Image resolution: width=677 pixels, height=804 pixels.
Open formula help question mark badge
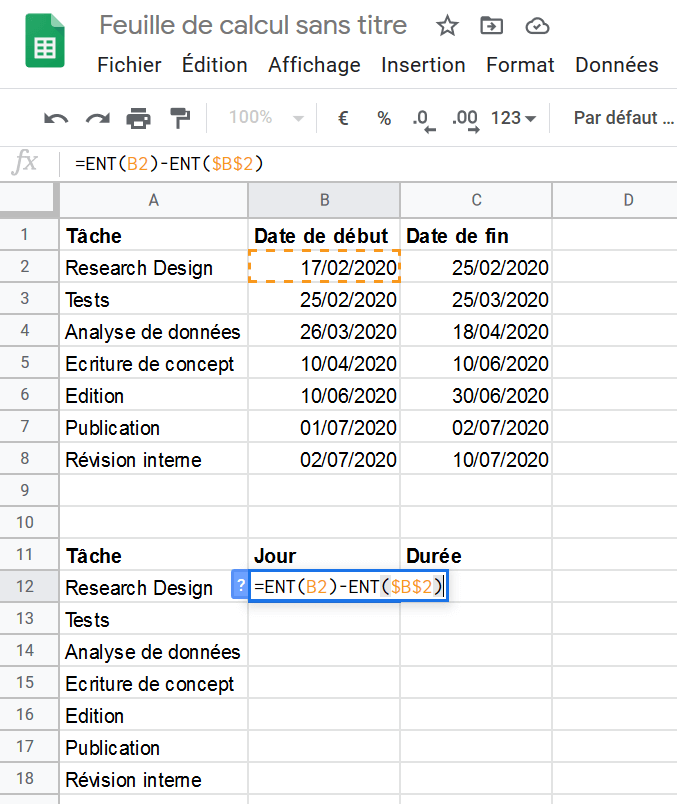(x=240, y=585)
